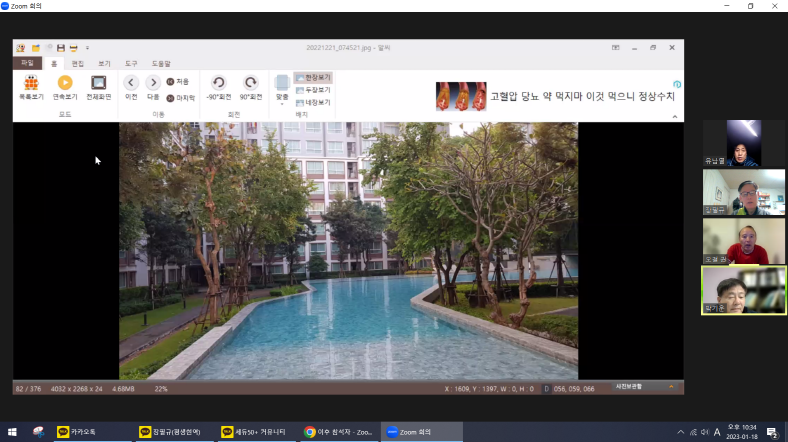
Task: Open the 편집 ribbon tab
Action: click(x=78, y=63)
